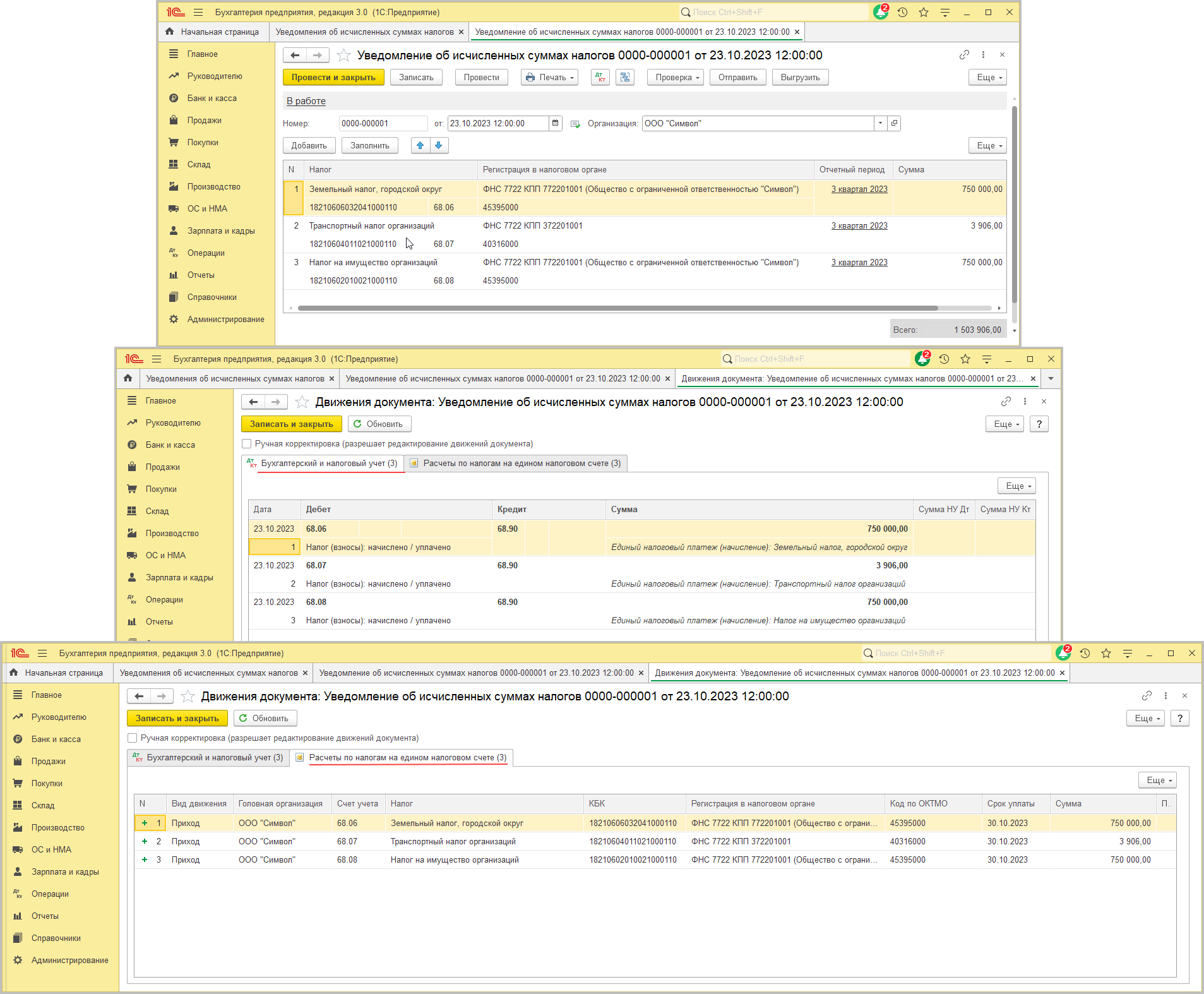Open the three-dot options menu in bottom window
The width and height of the screenshot is (1204, 994).
(x=1165, y=696)
